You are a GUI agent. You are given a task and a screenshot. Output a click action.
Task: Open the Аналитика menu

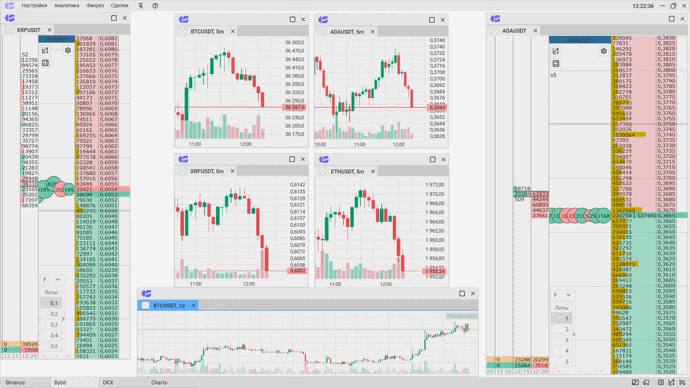click(66, 6)
